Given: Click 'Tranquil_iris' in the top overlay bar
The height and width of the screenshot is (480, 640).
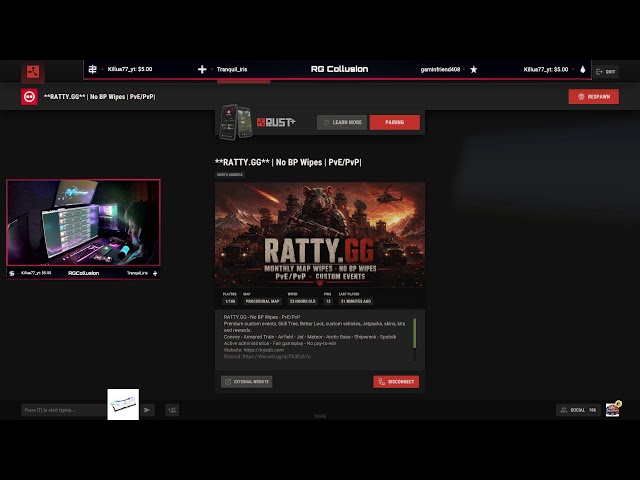Looking at the screenshot, I should (232, 69).
